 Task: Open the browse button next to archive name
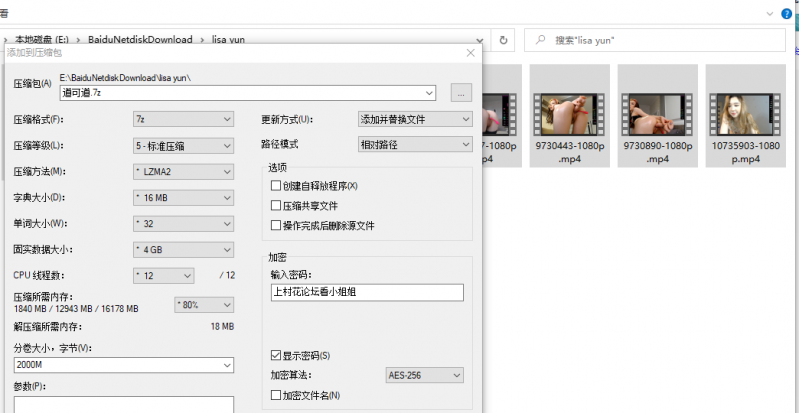[461, 92]
